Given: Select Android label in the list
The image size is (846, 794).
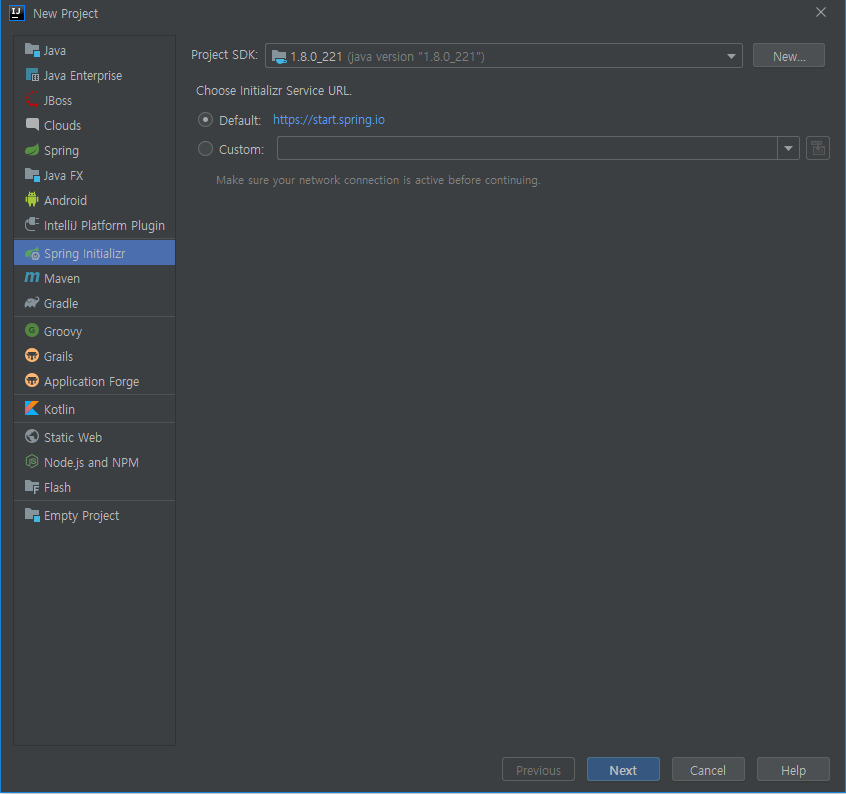Looking at the screenshot, I should (65, 200).
